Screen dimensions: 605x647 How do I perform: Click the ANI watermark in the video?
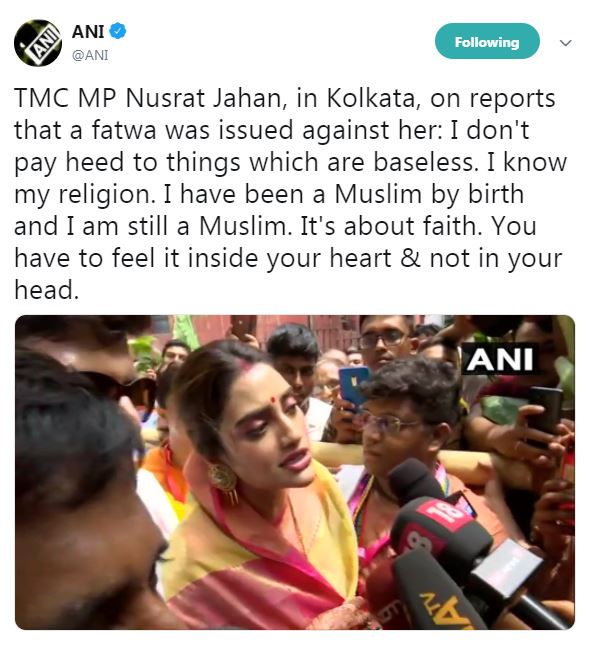pyautogui.click(x=499, y=360)
